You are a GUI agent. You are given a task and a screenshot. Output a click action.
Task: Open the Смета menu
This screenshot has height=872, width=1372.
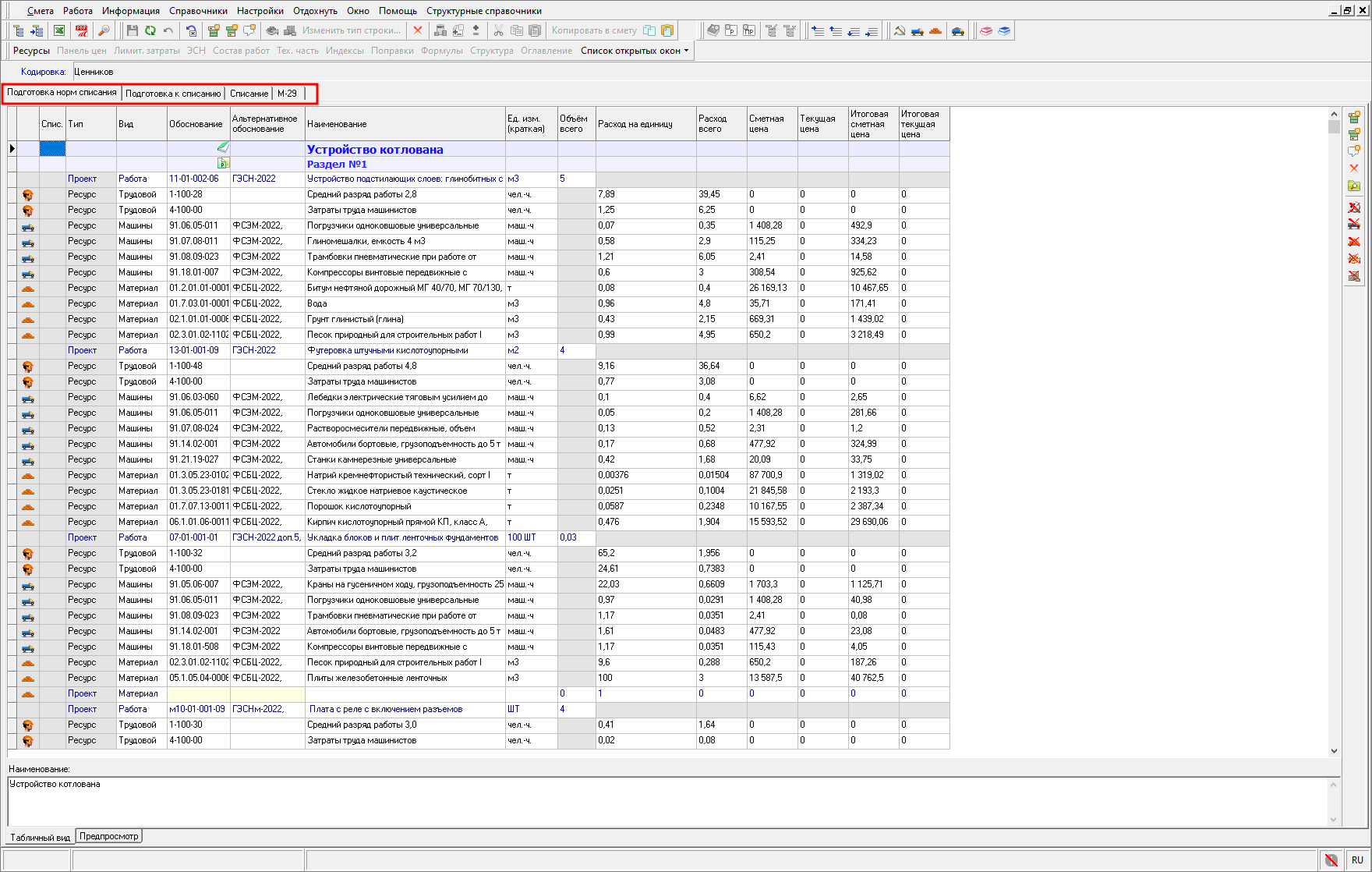point(41,11)
